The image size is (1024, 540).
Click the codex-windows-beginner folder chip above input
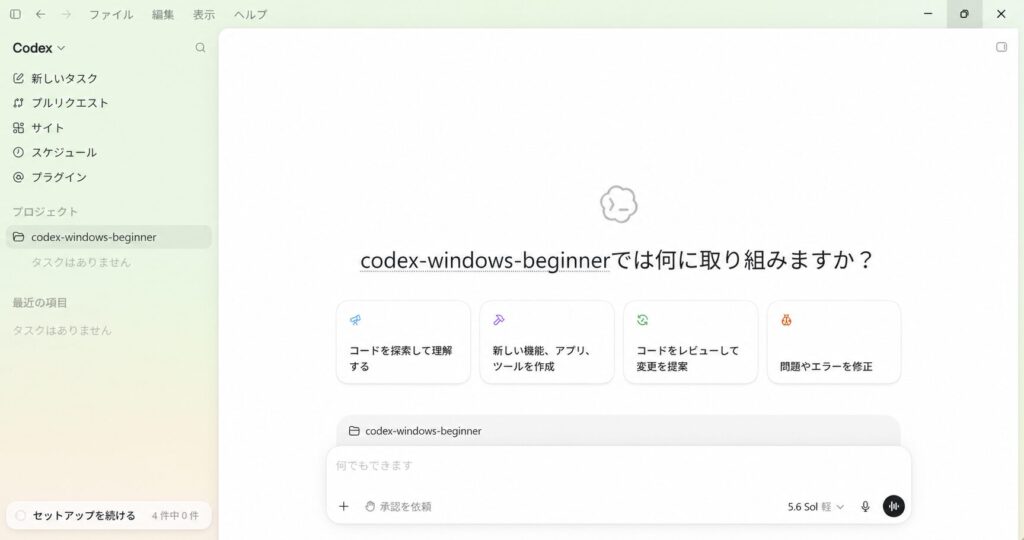click(x=415, y=431)
